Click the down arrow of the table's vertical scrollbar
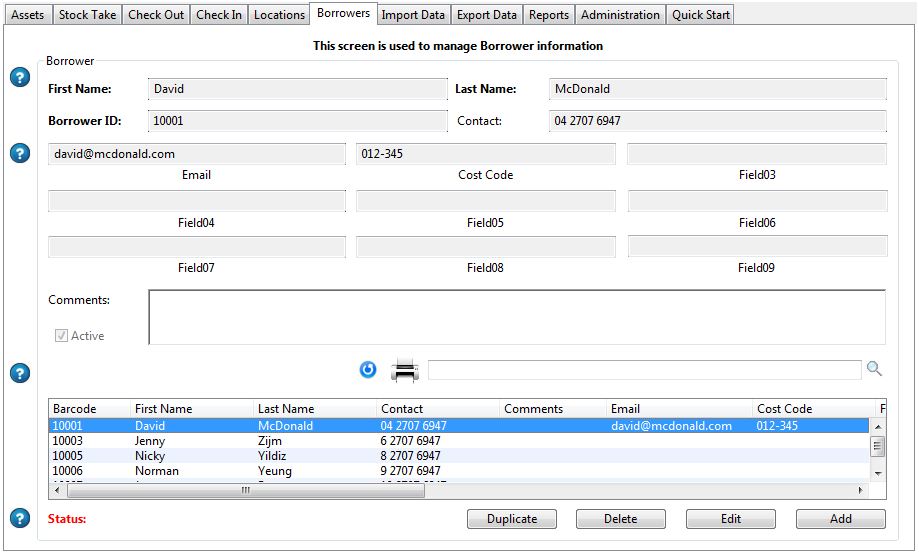This screenshot has width=919, height=554. coord(877,473)
